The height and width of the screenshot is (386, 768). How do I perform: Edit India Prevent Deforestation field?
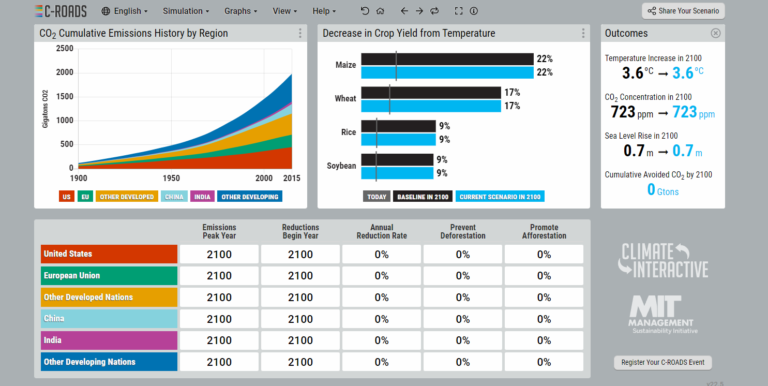coord(463,340)
